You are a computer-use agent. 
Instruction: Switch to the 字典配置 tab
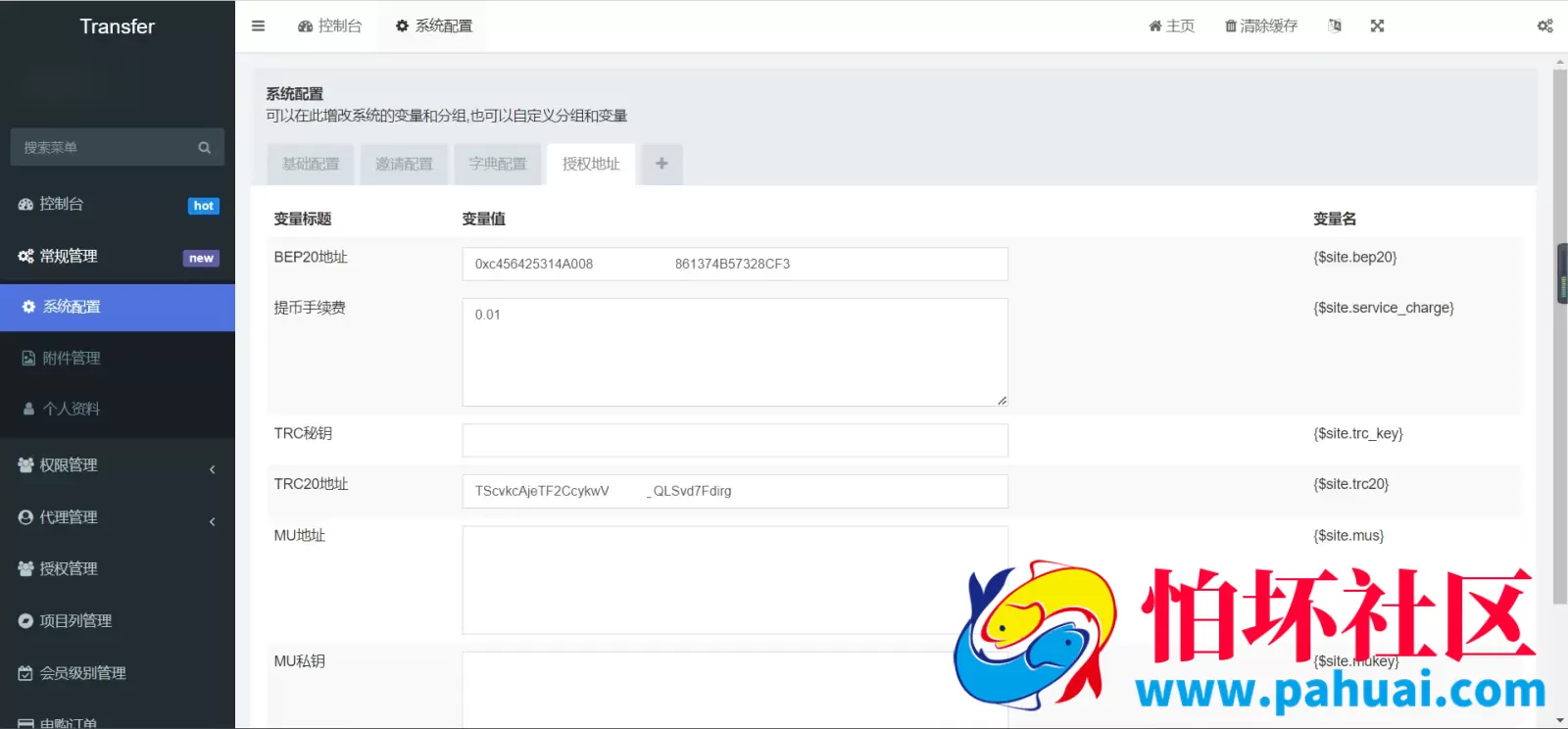click(x=497, y=165)
